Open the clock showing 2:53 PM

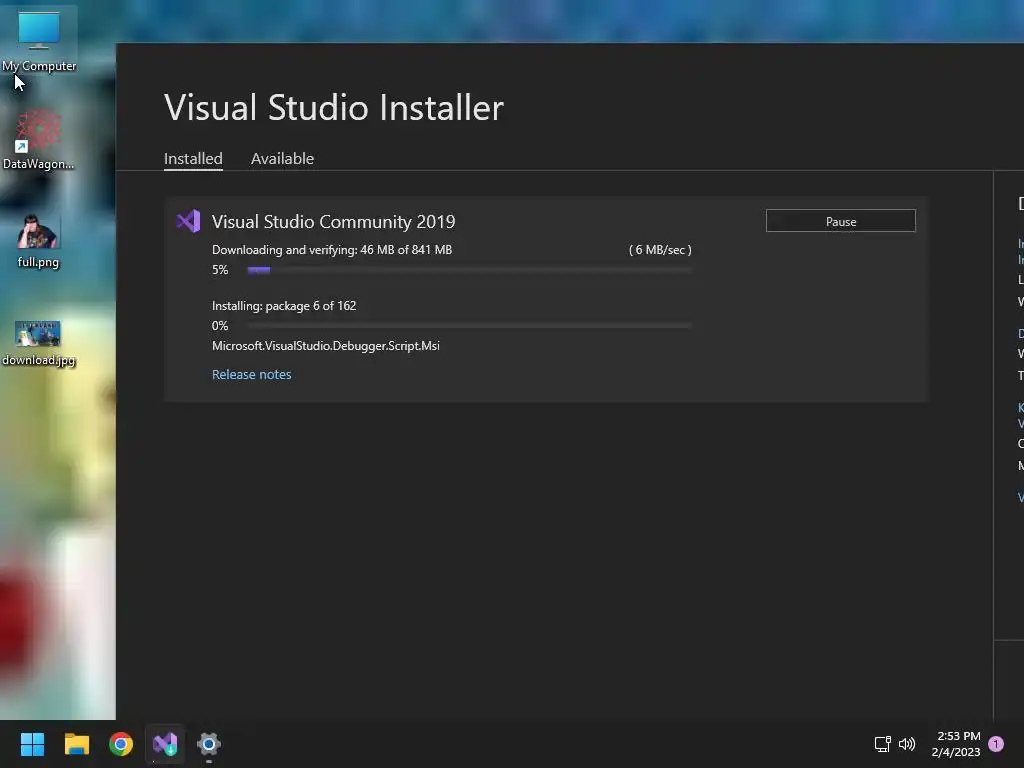(956, 744)
